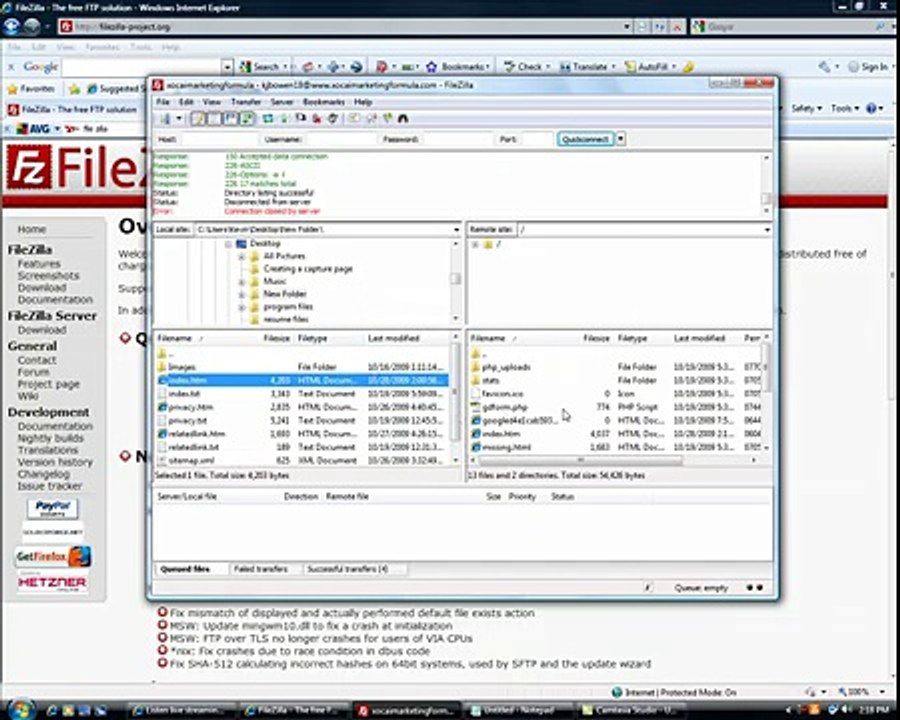Screen dimensions: 900x720
Task: Click the Hetzner sponsor logo
Action: point(53,582)
